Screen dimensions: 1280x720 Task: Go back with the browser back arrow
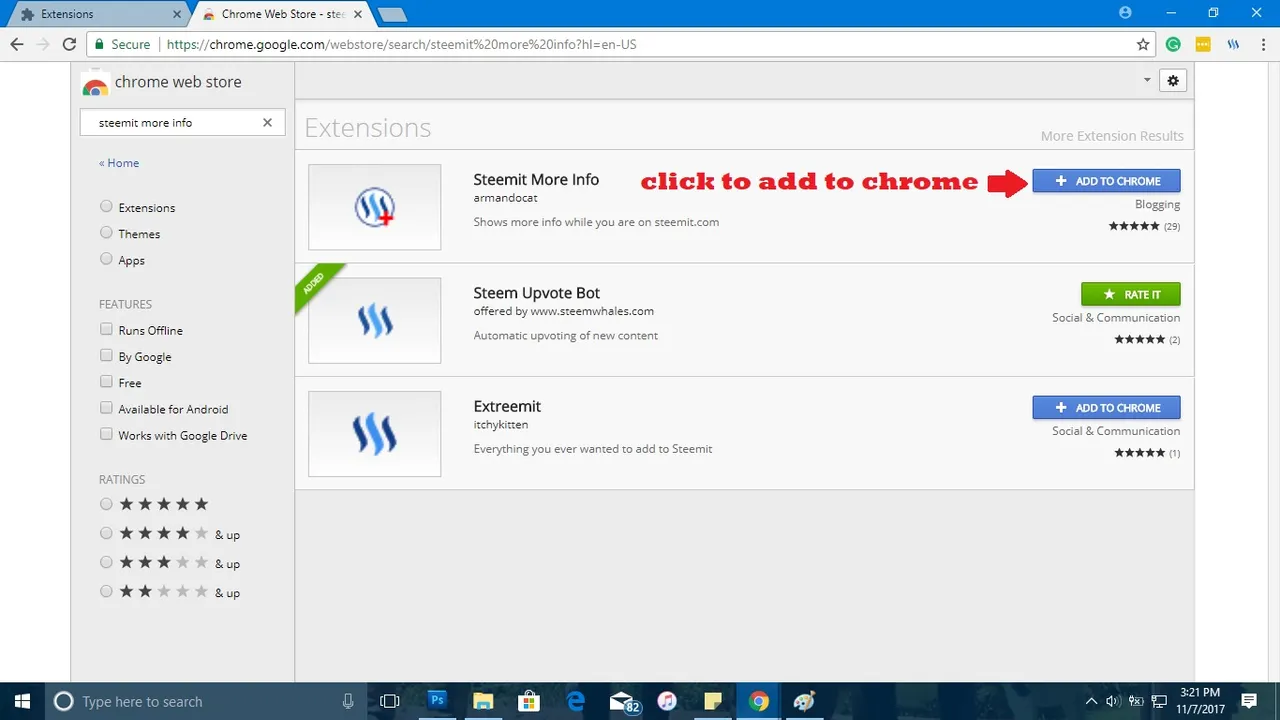tap(16, 44)
